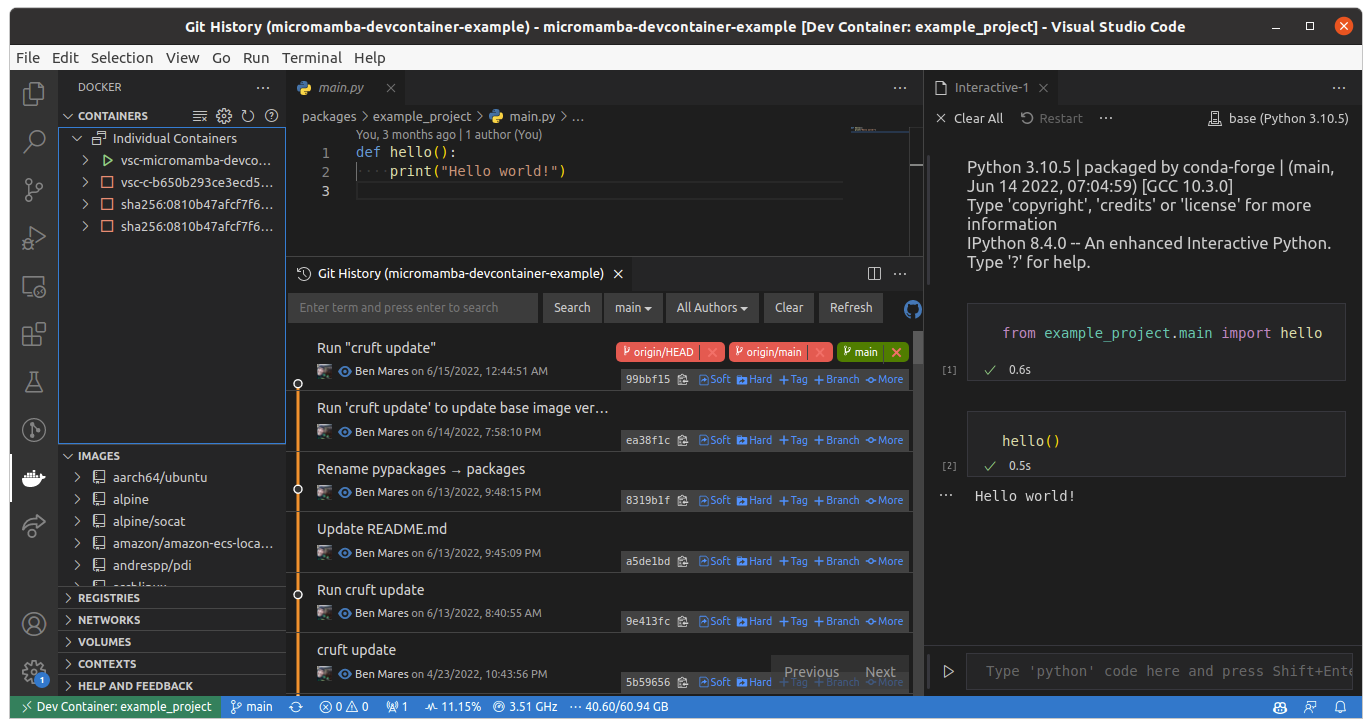
Task: Split the Git History editor
Action: pyautogui.click(x=874, y=273)
